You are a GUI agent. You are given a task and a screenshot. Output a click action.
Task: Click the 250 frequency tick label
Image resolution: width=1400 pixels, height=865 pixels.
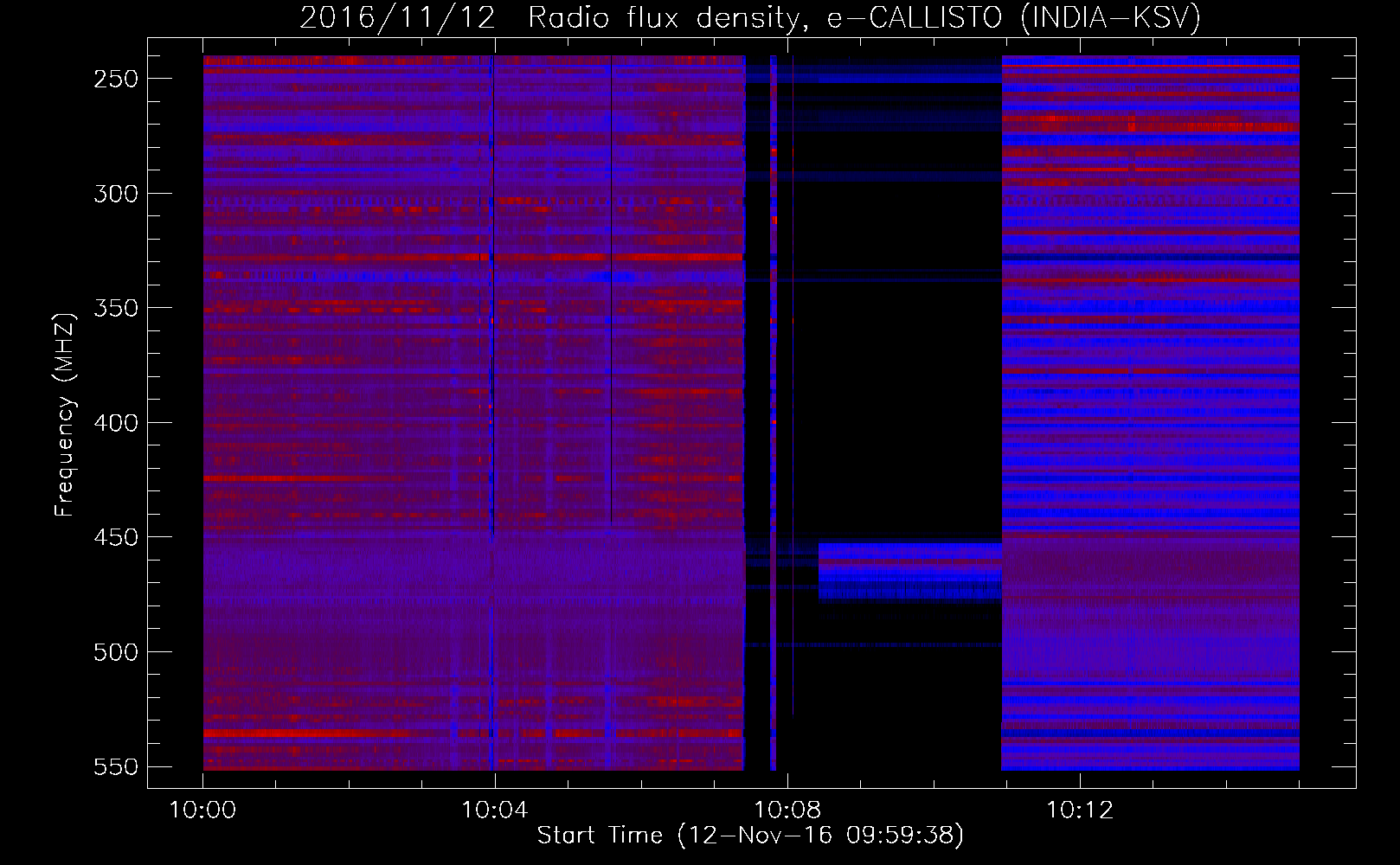pos(116,79)
